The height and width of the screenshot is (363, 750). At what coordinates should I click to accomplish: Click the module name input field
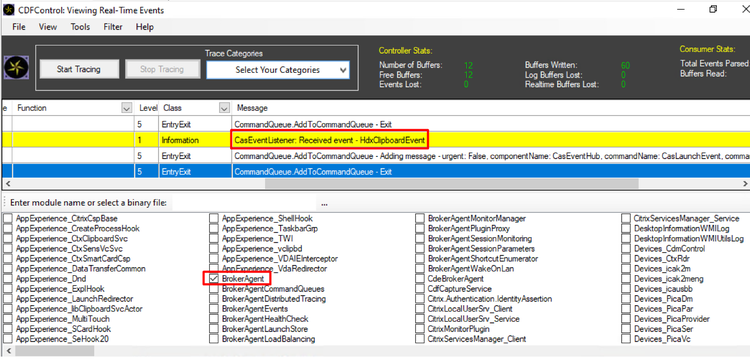point(244,203)
